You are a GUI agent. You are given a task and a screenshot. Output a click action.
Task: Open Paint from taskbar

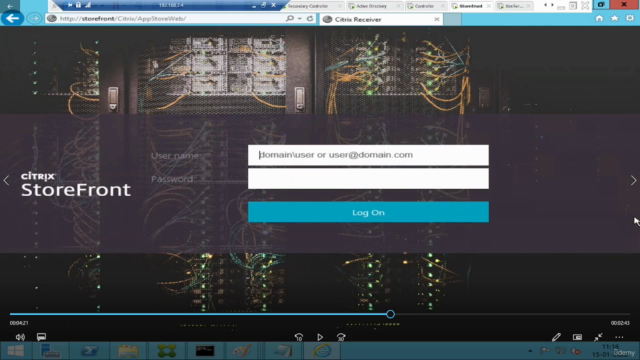coord(242,351)
